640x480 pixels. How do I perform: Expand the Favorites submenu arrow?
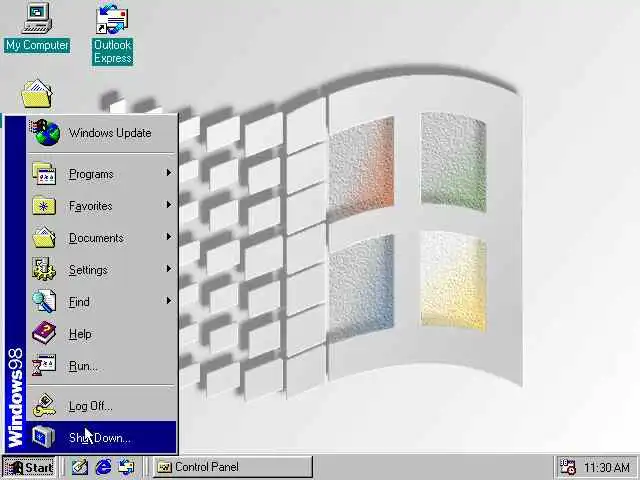(169, 205)
